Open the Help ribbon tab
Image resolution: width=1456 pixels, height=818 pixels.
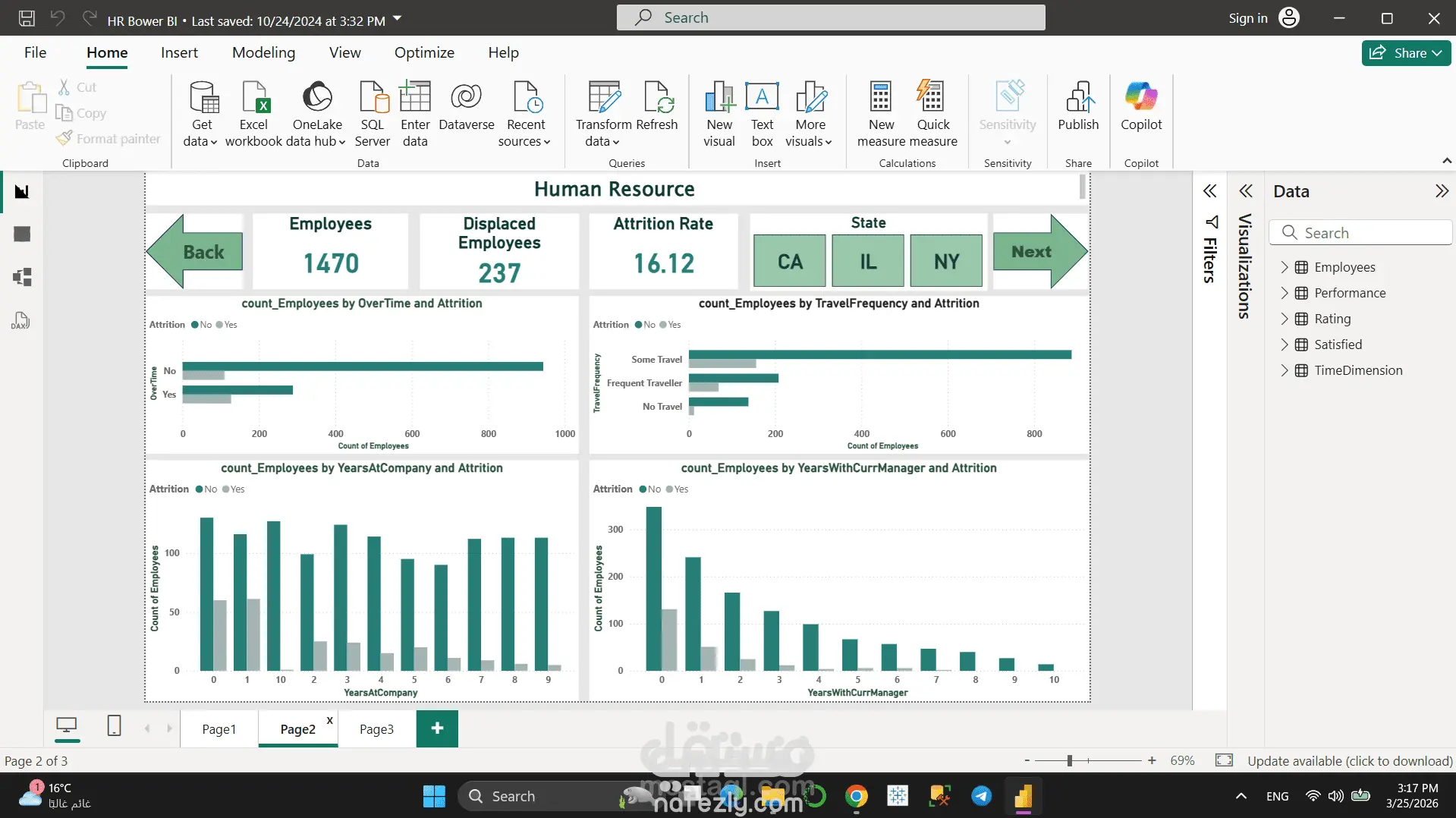coord(503,52)
